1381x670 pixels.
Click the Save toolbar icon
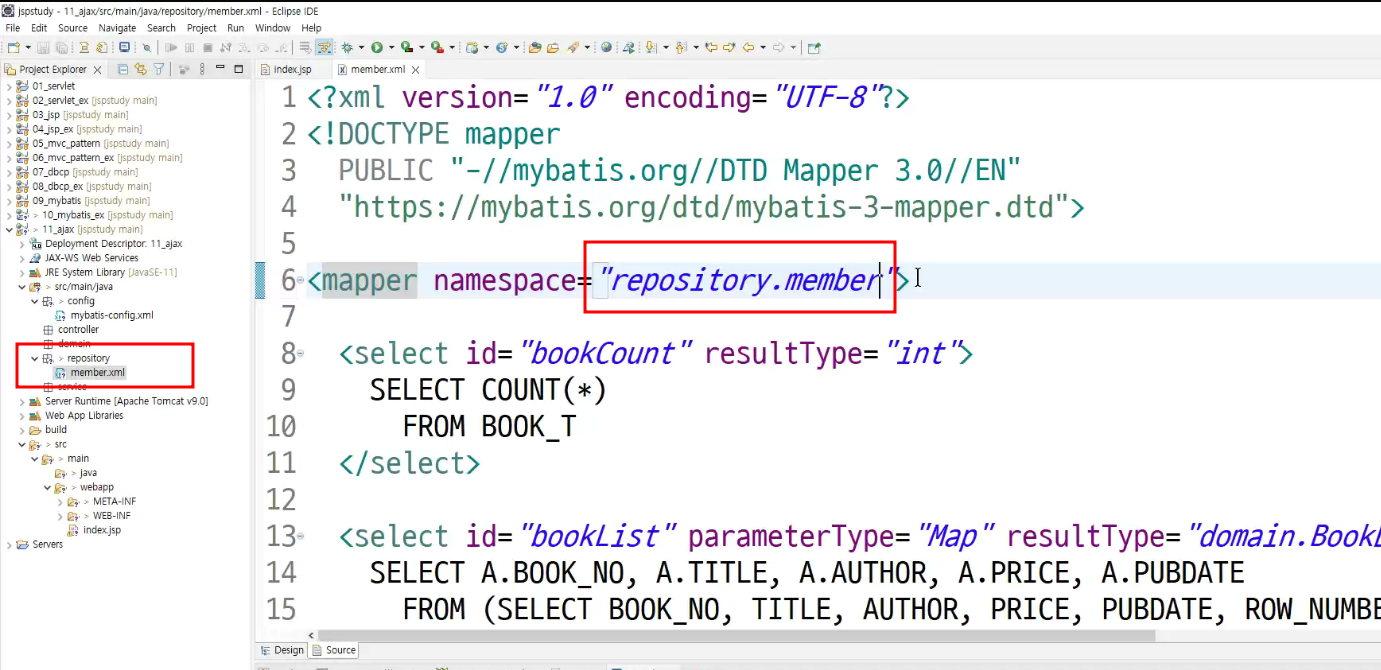coord(43,47)
